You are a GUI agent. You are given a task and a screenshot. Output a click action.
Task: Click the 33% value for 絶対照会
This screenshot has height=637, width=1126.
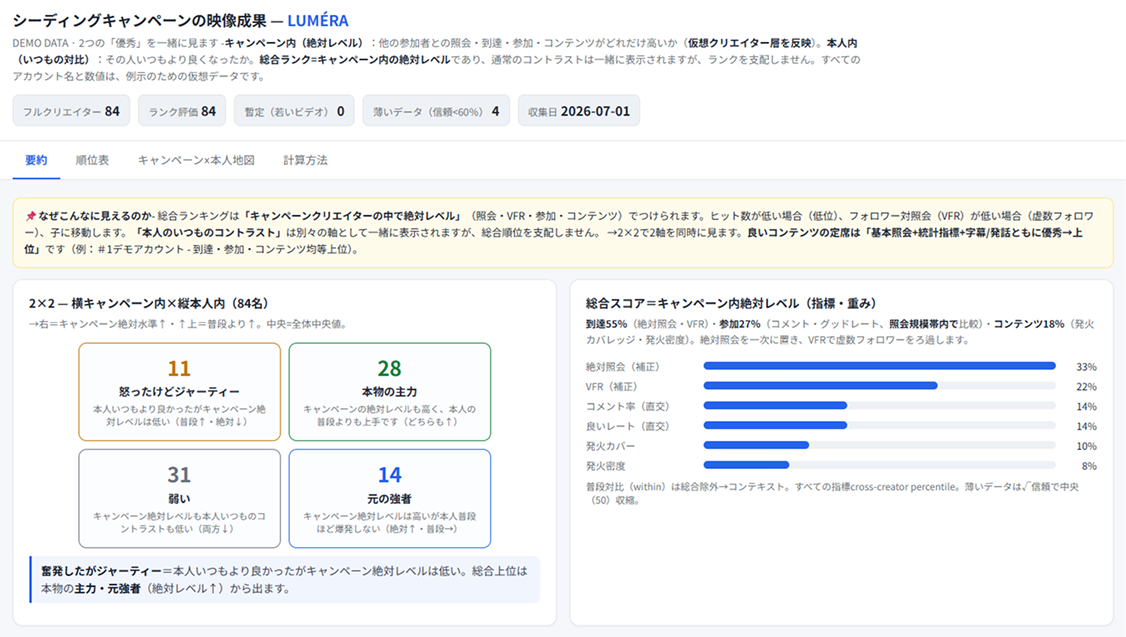pyautogui.click(x=1086, y=367)
